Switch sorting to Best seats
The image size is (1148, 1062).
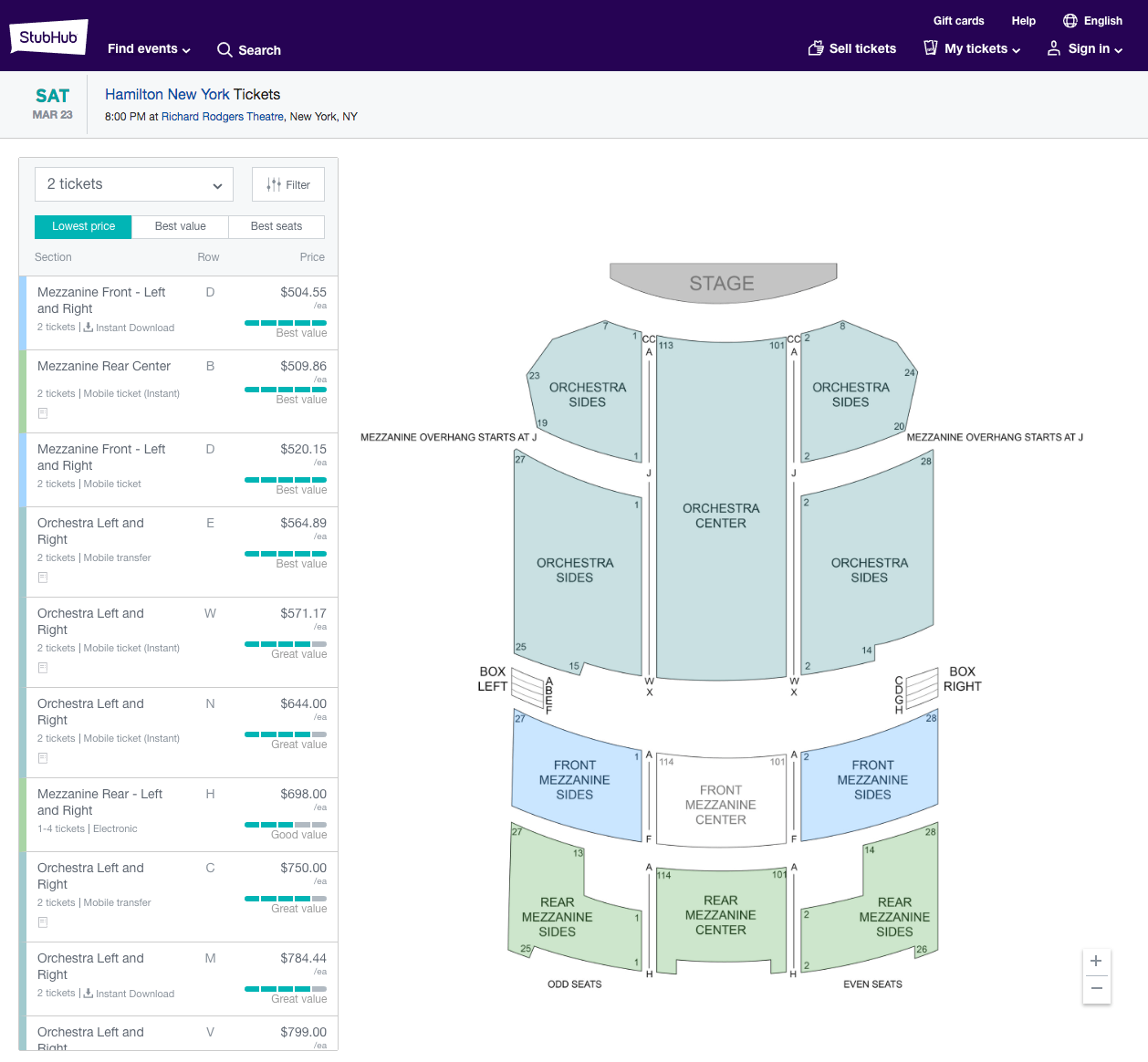276,226
